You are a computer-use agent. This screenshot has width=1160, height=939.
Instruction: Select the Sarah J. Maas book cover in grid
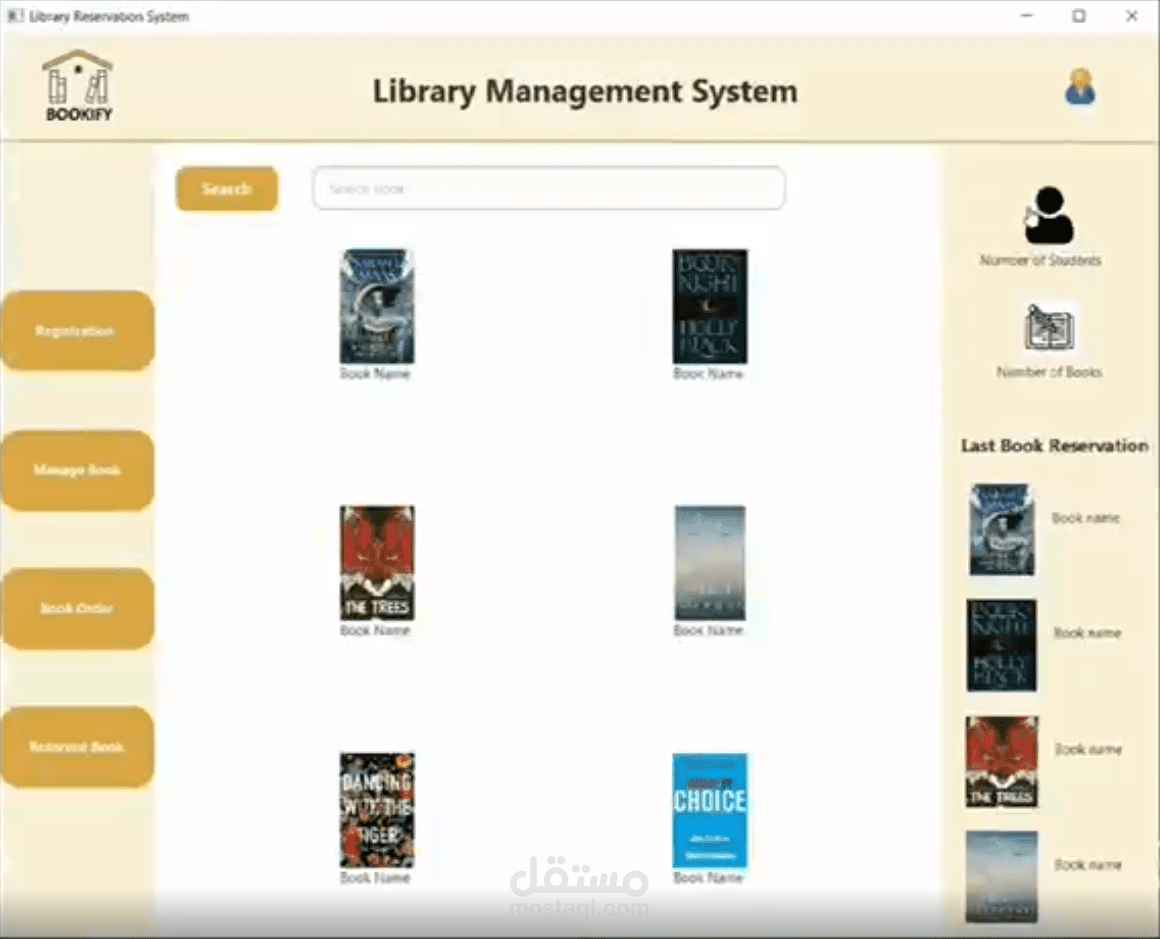(x=377, y=306)
